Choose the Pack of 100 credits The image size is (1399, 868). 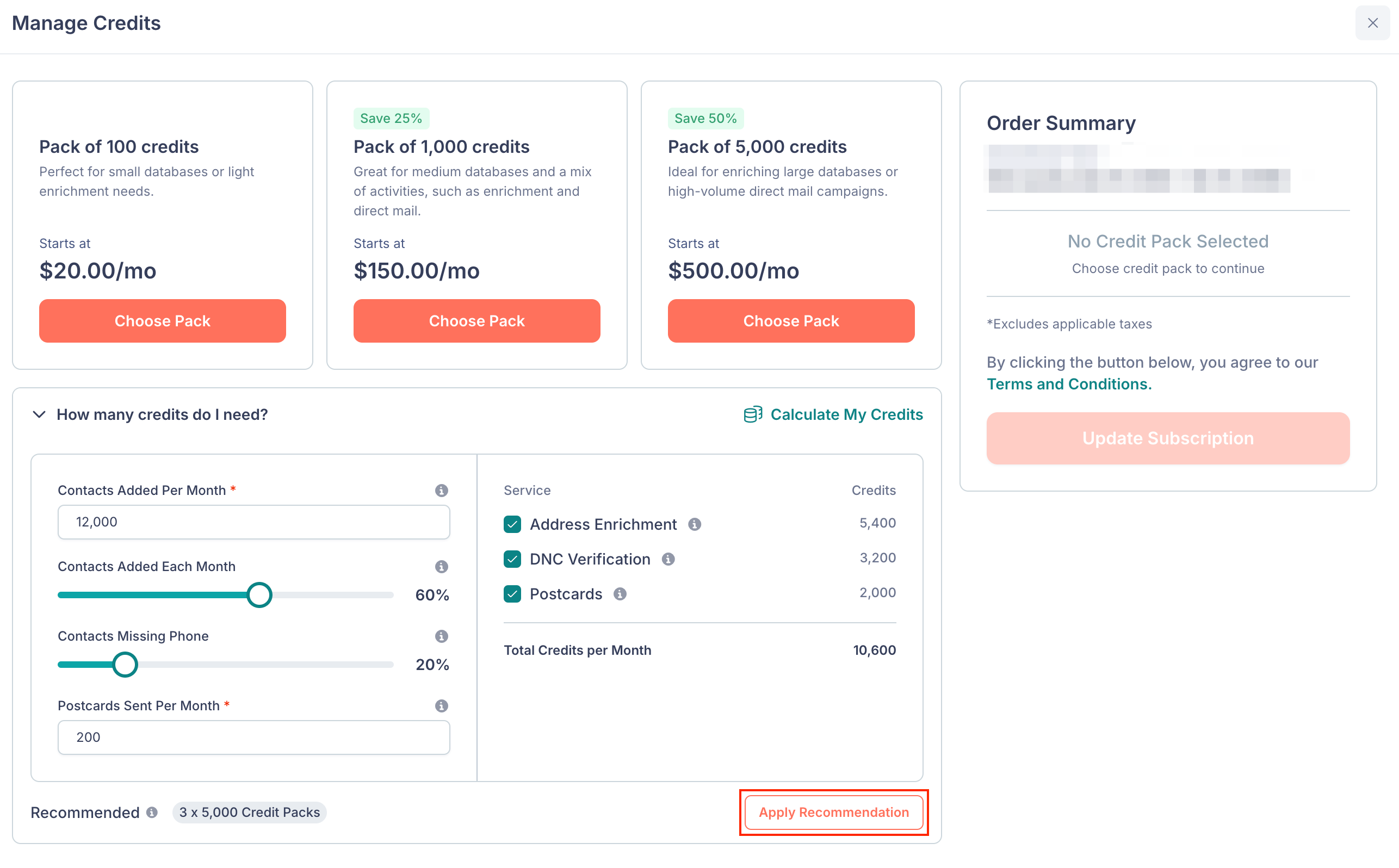click(x=163, y=321)
